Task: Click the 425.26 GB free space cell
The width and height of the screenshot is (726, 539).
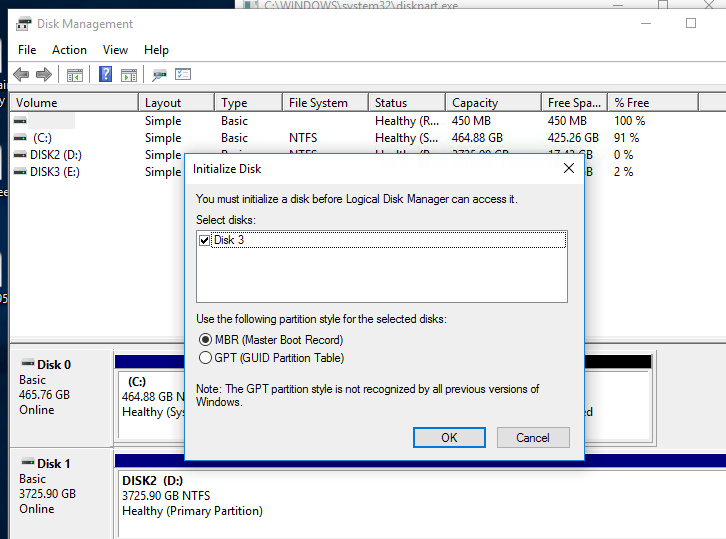Action: (x=573, y=138)
